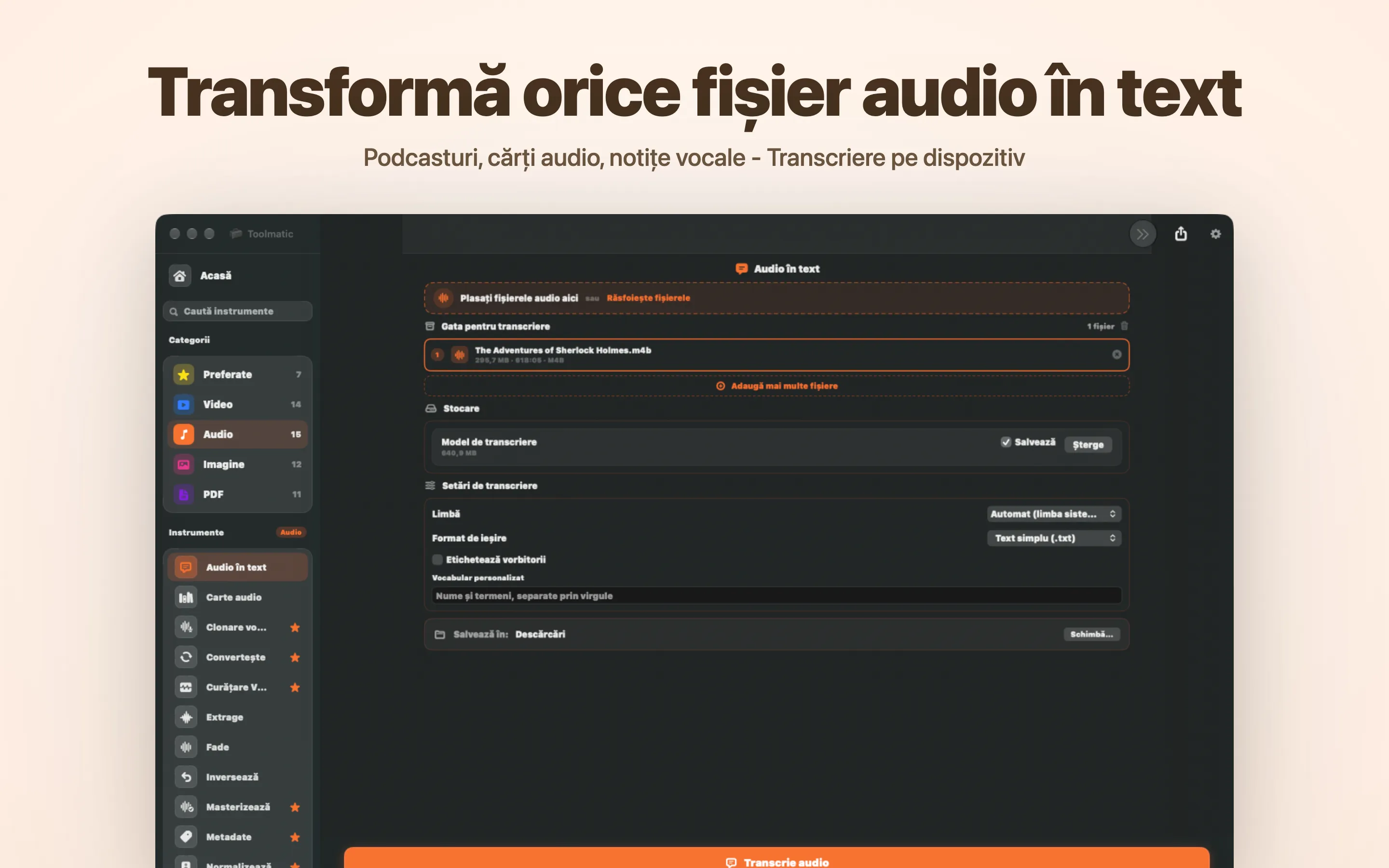This screenshot has width=1389, height=868.
Task: Remove Sherlock Holmes file with X icon
Action: (x=1117, y=354)
